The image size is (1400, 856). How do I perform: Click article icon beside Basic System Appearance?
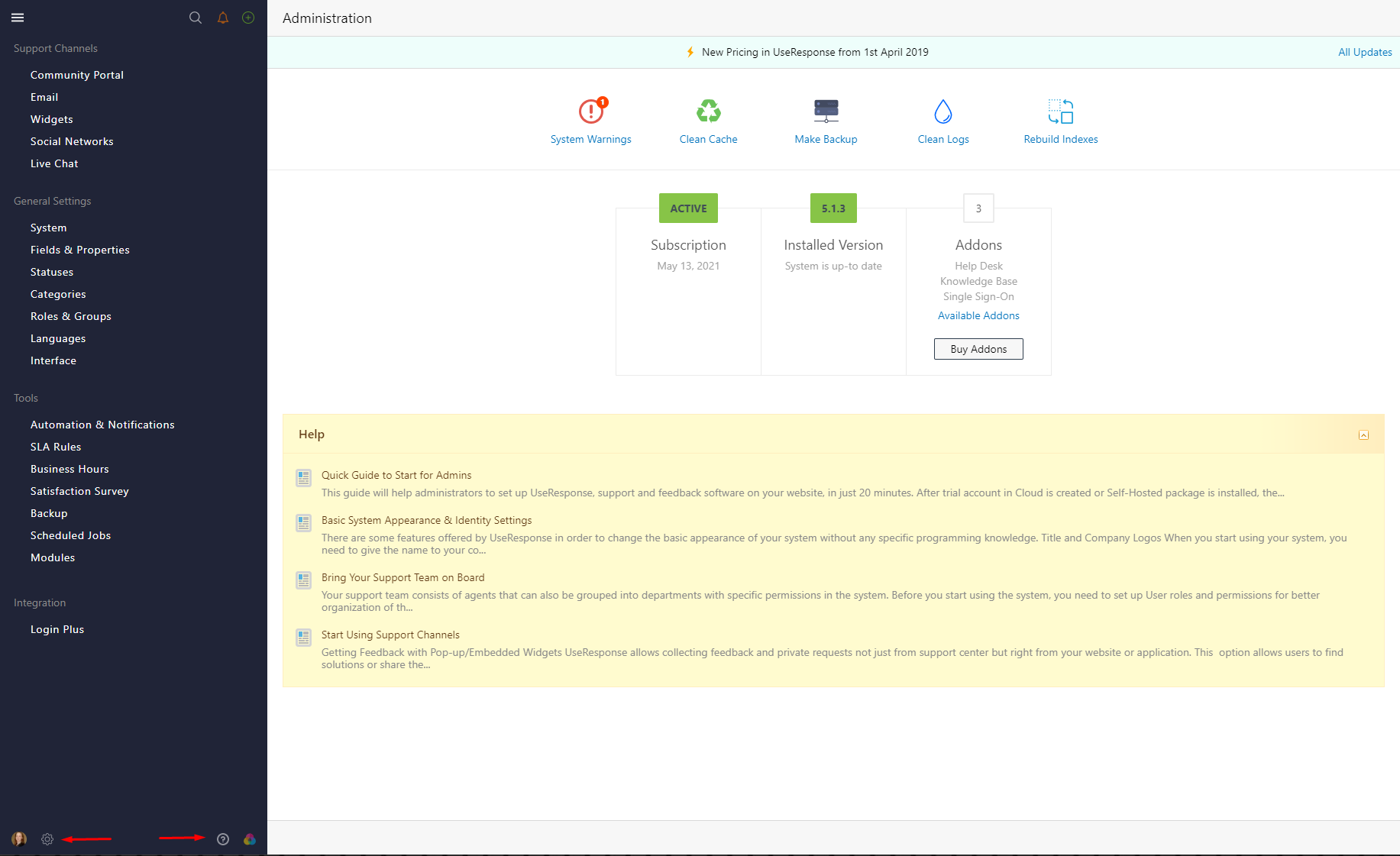[303, 523]
